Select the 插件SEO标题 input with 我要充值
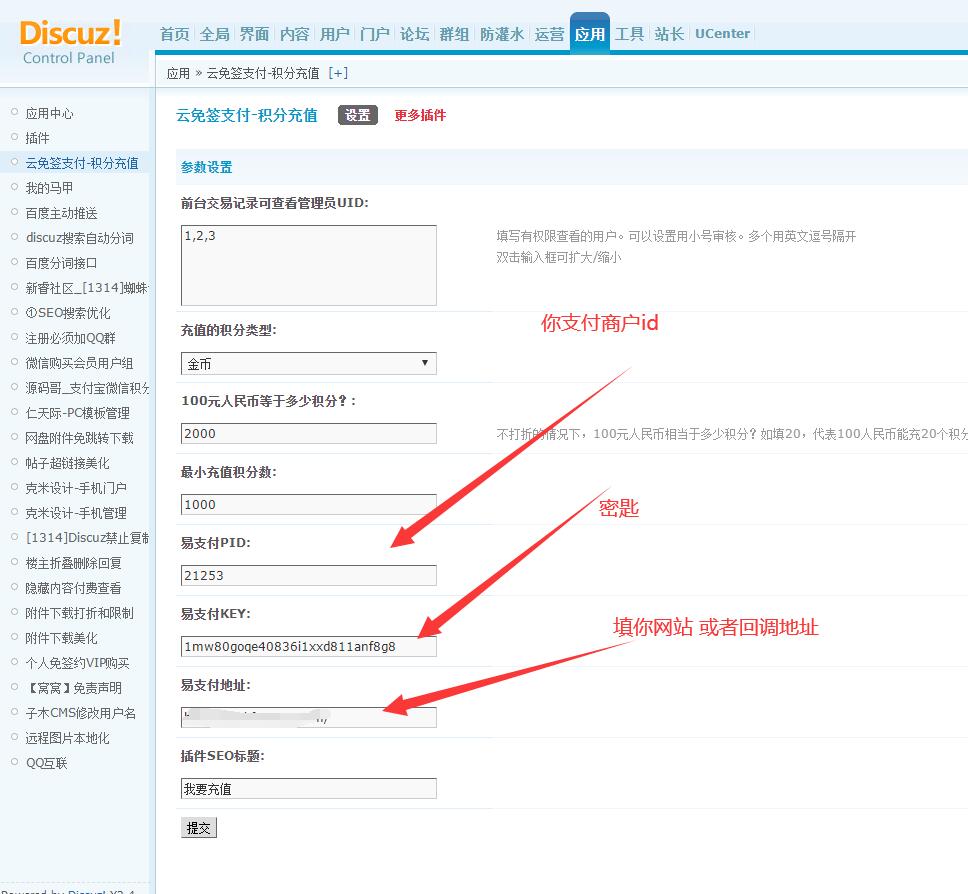This screenshot has width=968, height=894. [308, 789]
